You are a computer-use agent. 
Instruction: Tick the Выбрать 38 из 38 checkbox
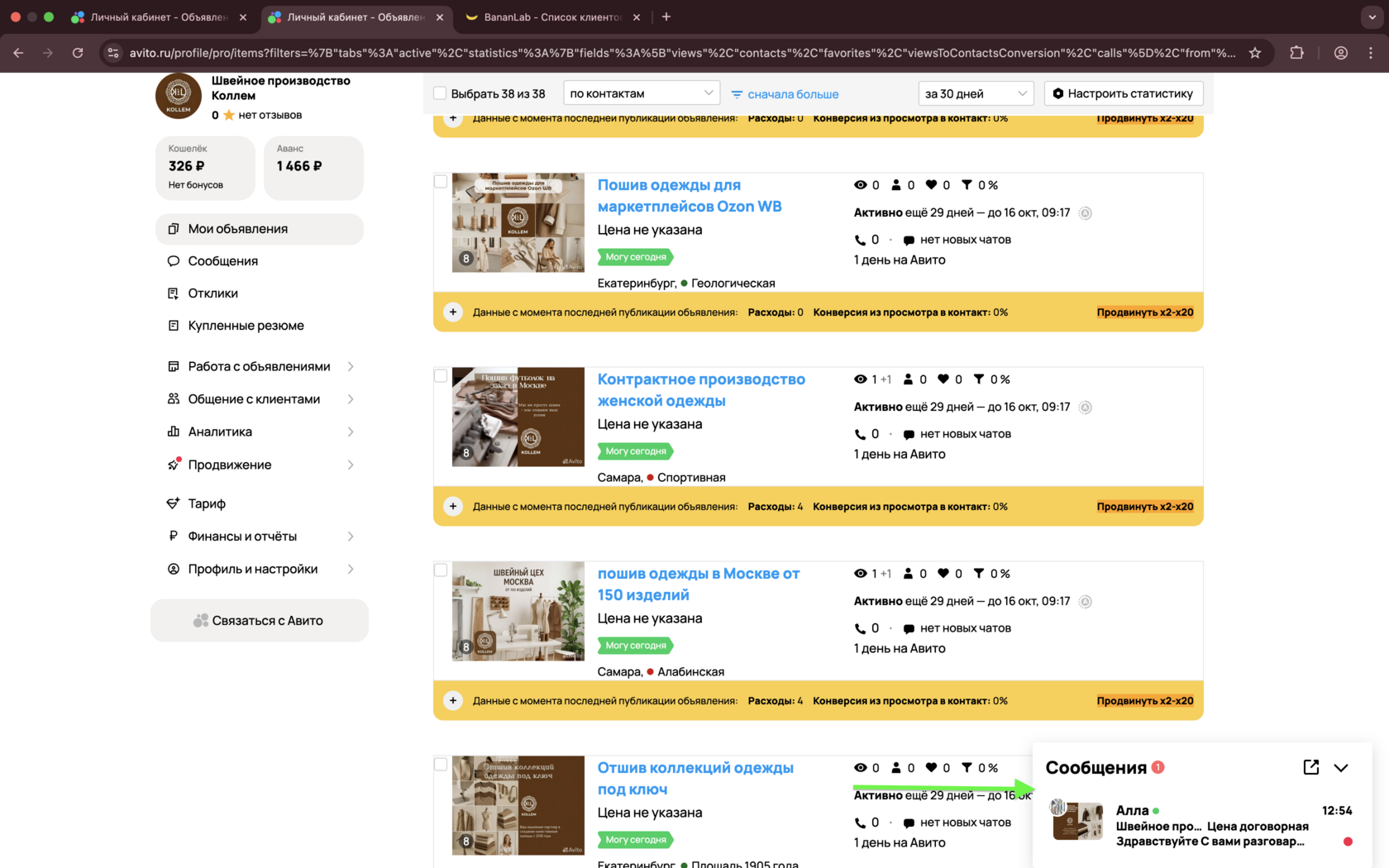coord(441,93)
